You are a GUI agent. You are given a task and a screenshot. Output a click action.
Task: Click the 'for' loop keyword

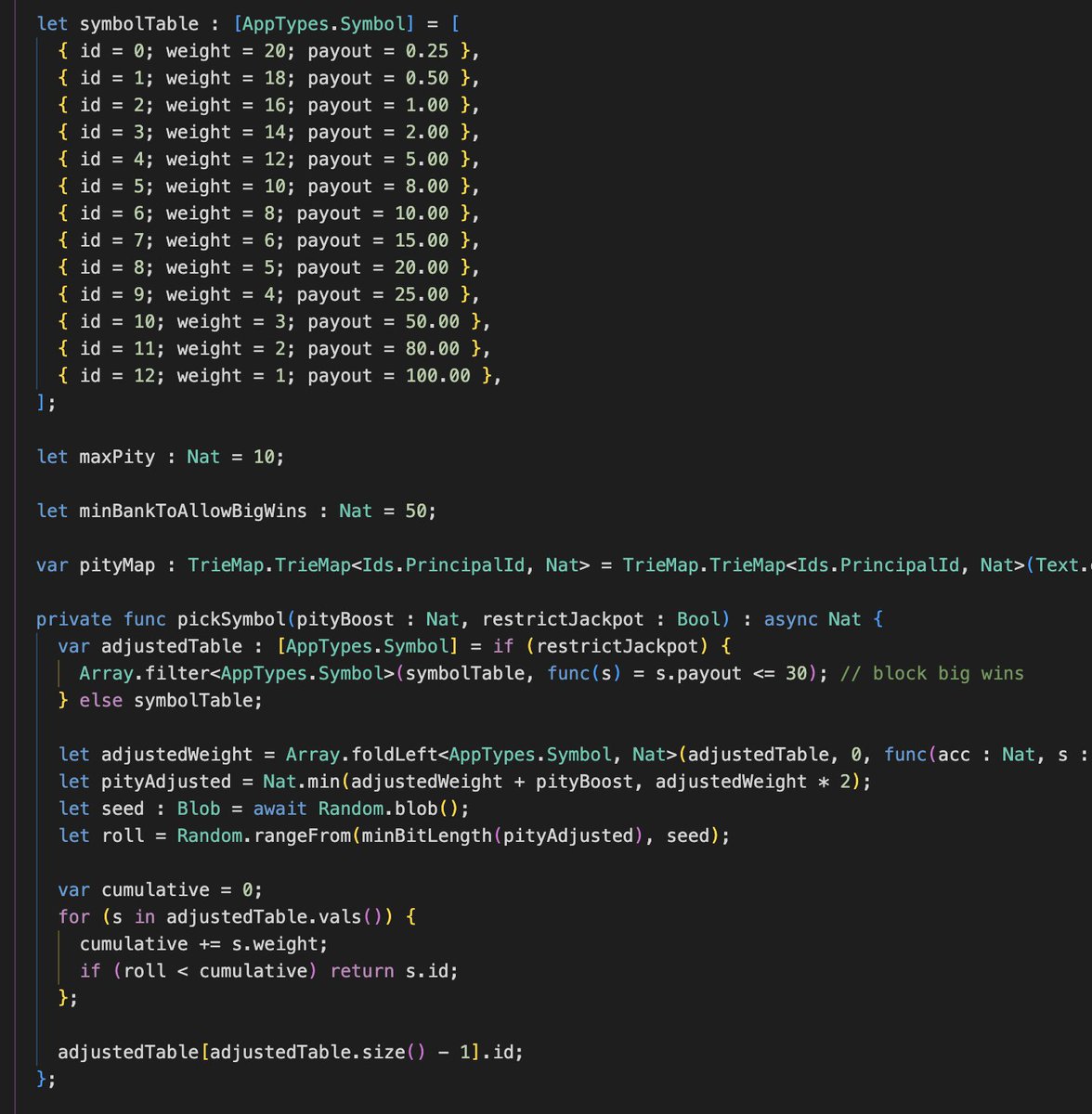tap(74, 917)
